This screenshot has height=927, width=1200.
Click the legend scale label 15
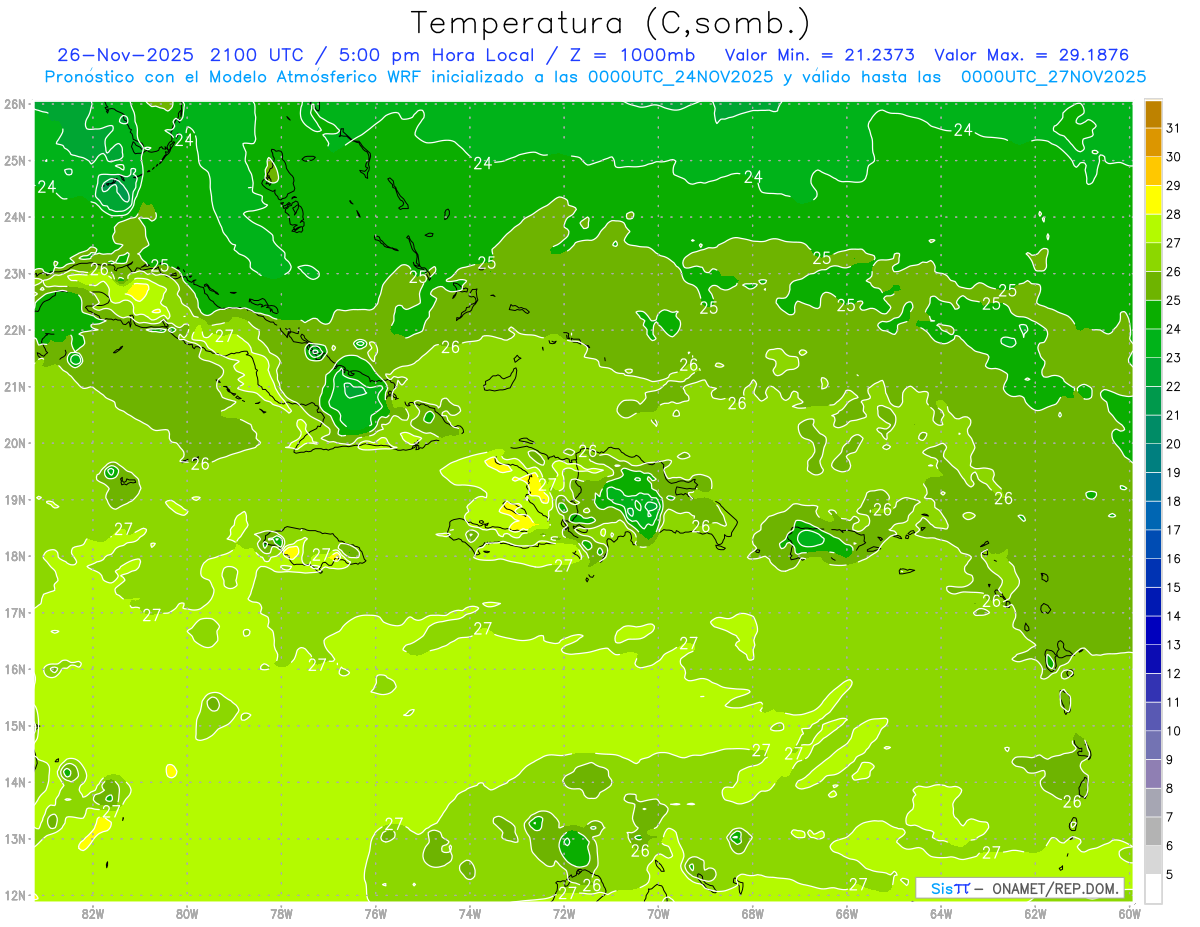1173,587
